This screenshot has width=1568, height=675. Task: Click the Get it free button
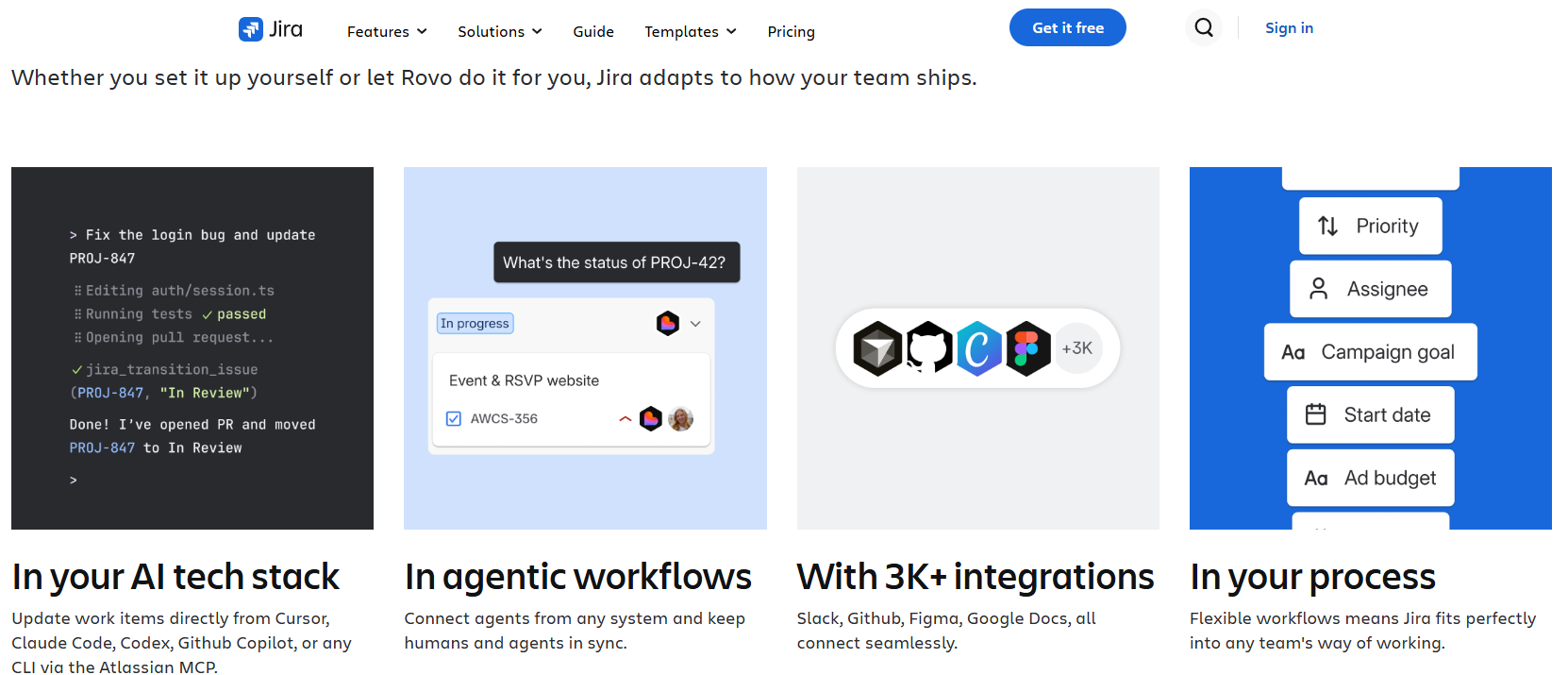point(1068,27)
